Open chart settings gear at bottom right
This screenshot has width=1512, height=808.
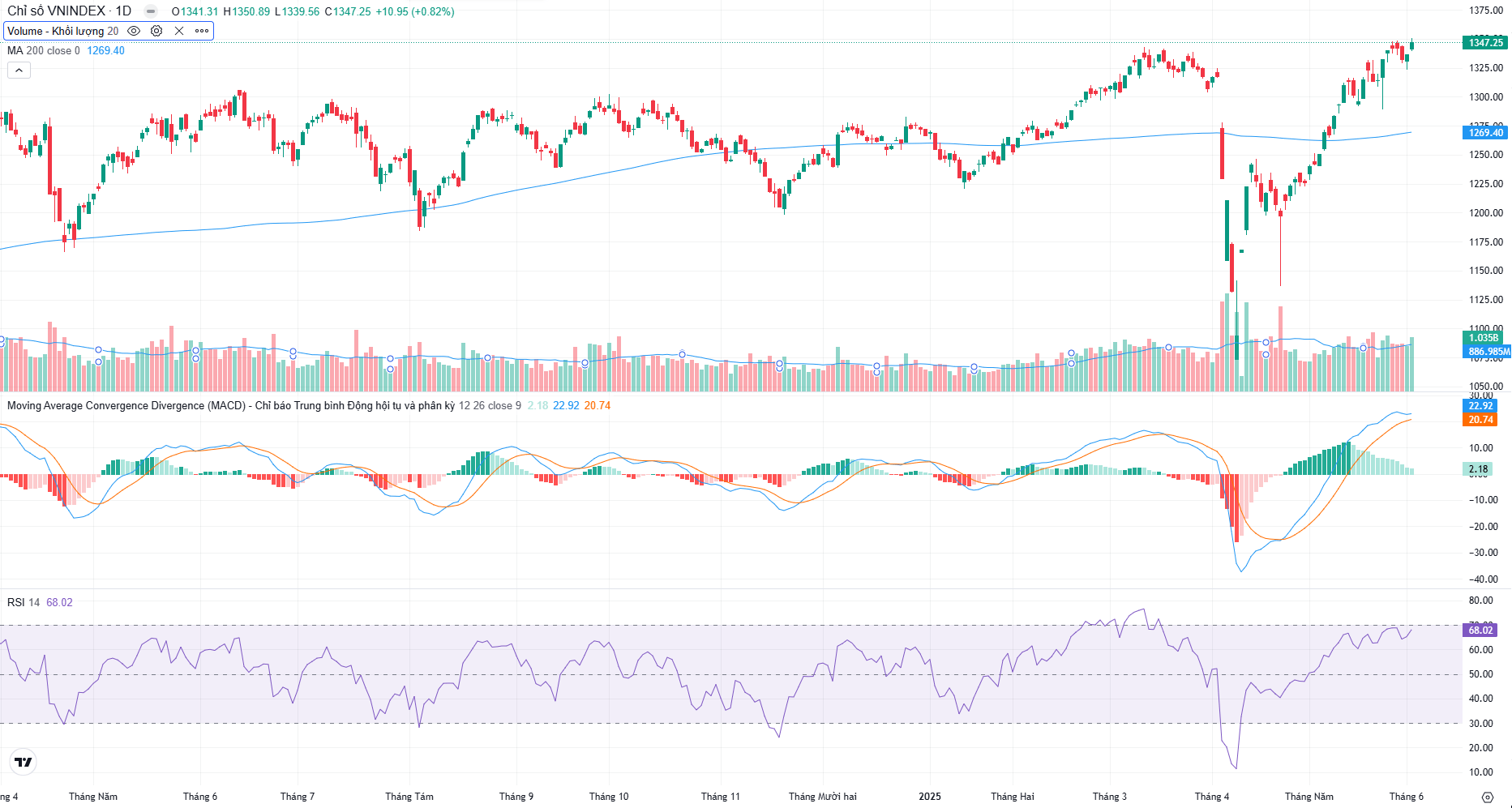coord(1487,797)
